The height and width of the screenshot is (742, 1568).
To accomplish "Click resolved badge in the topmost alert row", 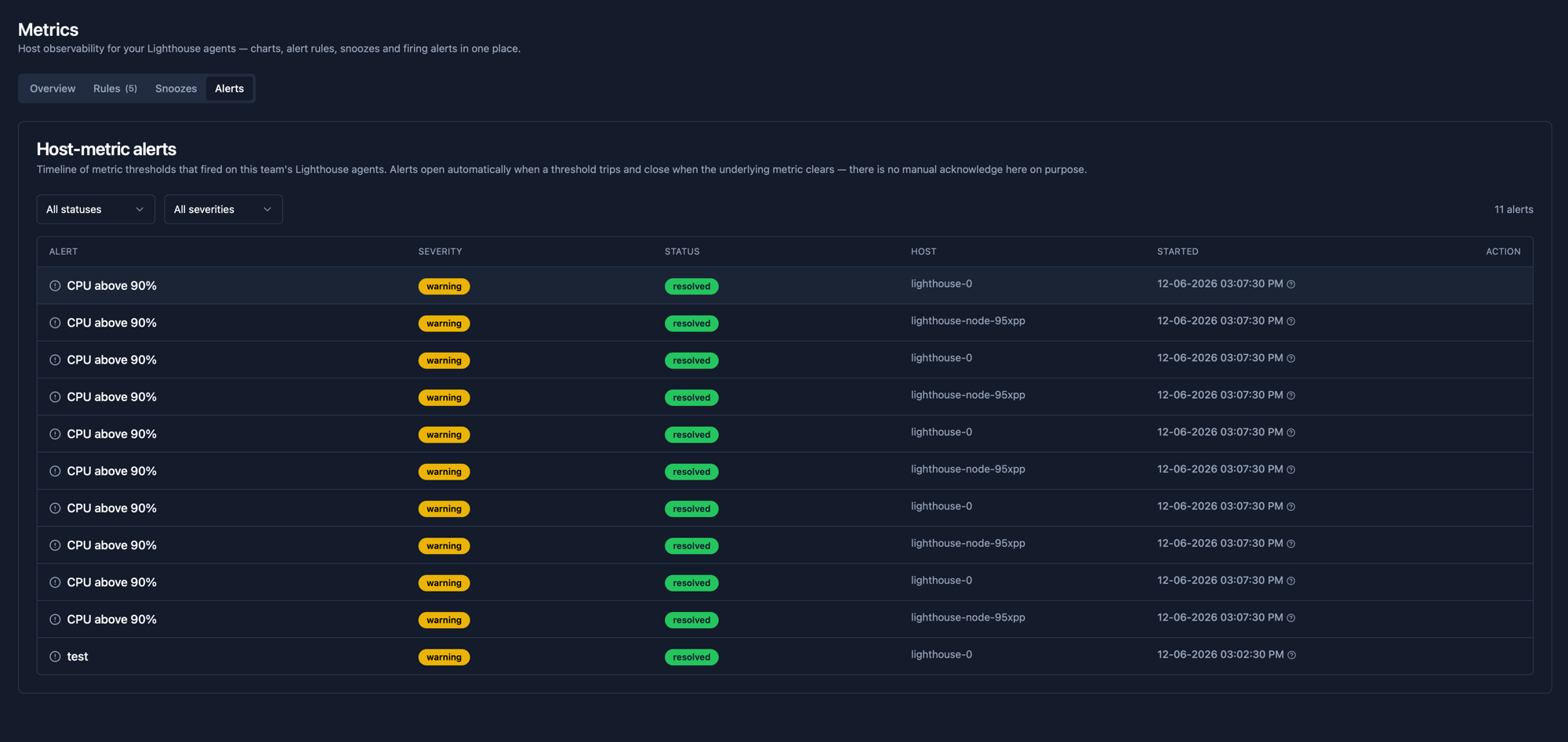I will (x=691, y=287).
